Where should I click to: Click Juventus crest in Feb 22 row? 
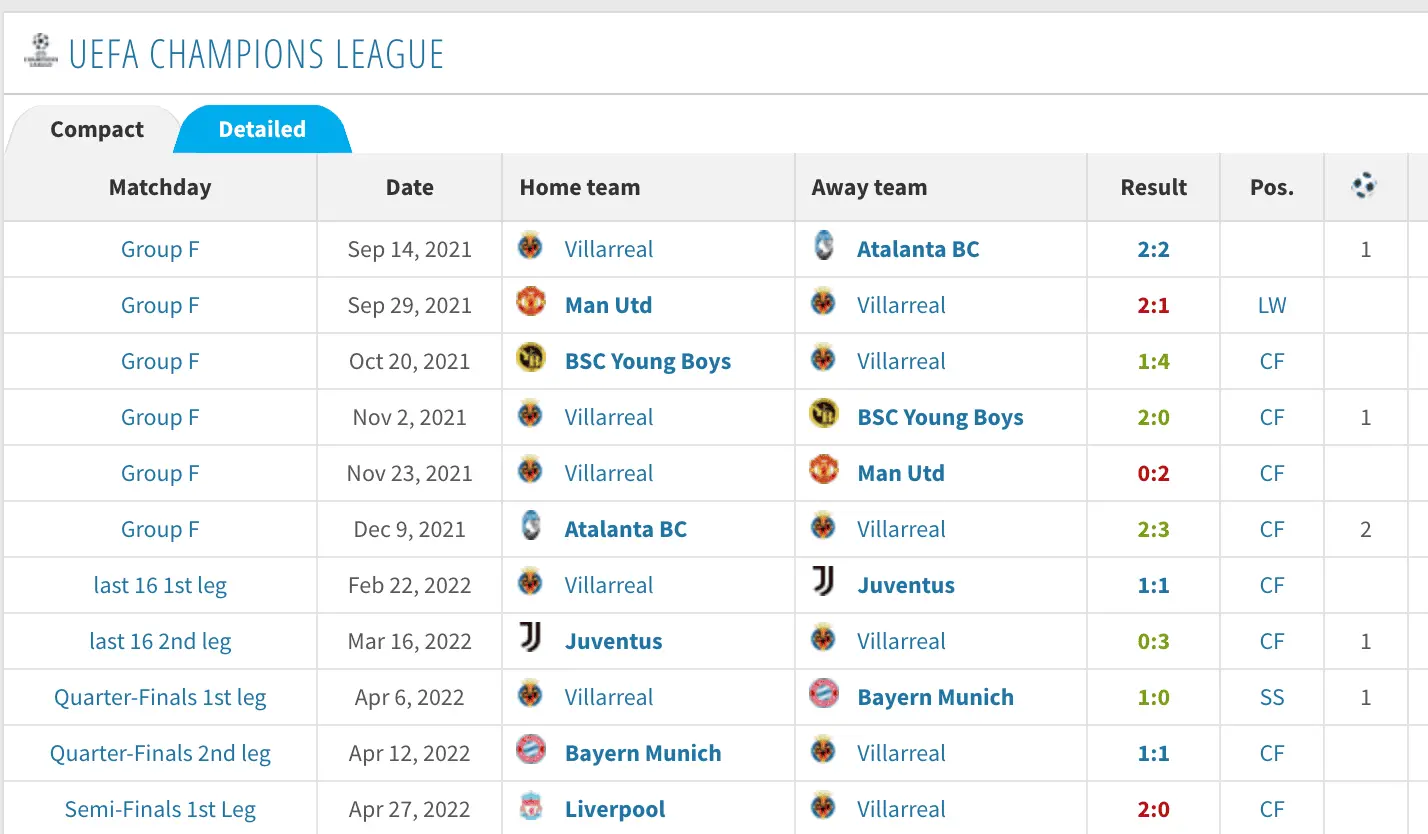tap(824, 583)
